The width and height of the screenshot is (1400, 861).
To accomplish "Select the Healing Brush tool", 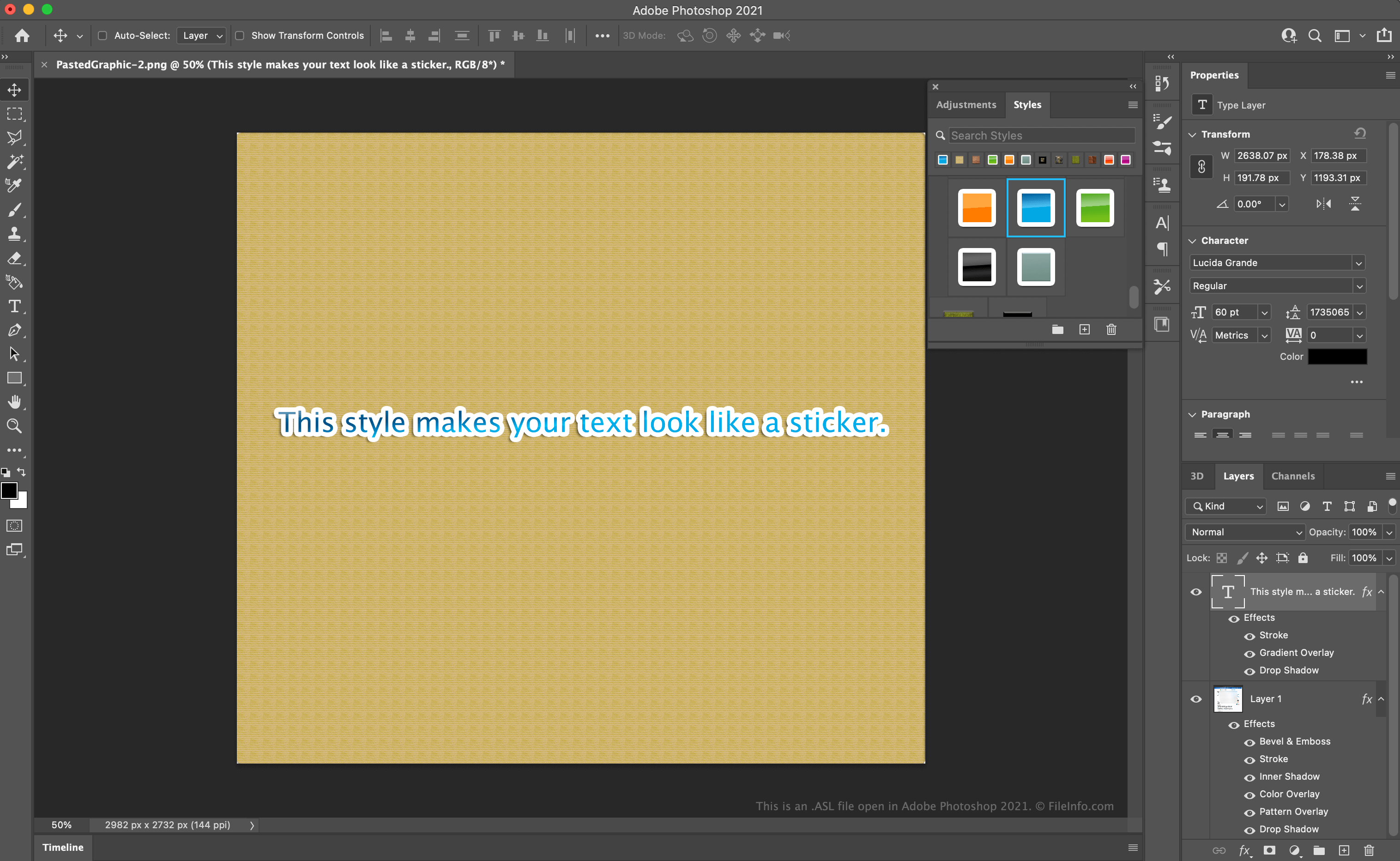I will pos(13,162).
